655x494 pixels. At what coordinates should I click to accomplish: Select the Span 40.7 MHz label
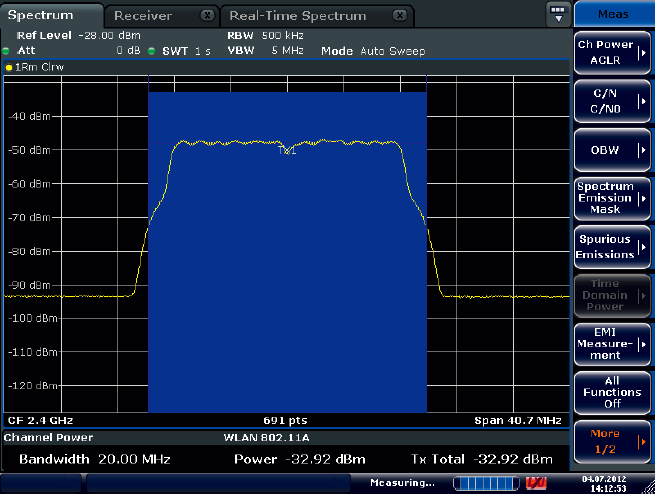[x=518, y=420]
